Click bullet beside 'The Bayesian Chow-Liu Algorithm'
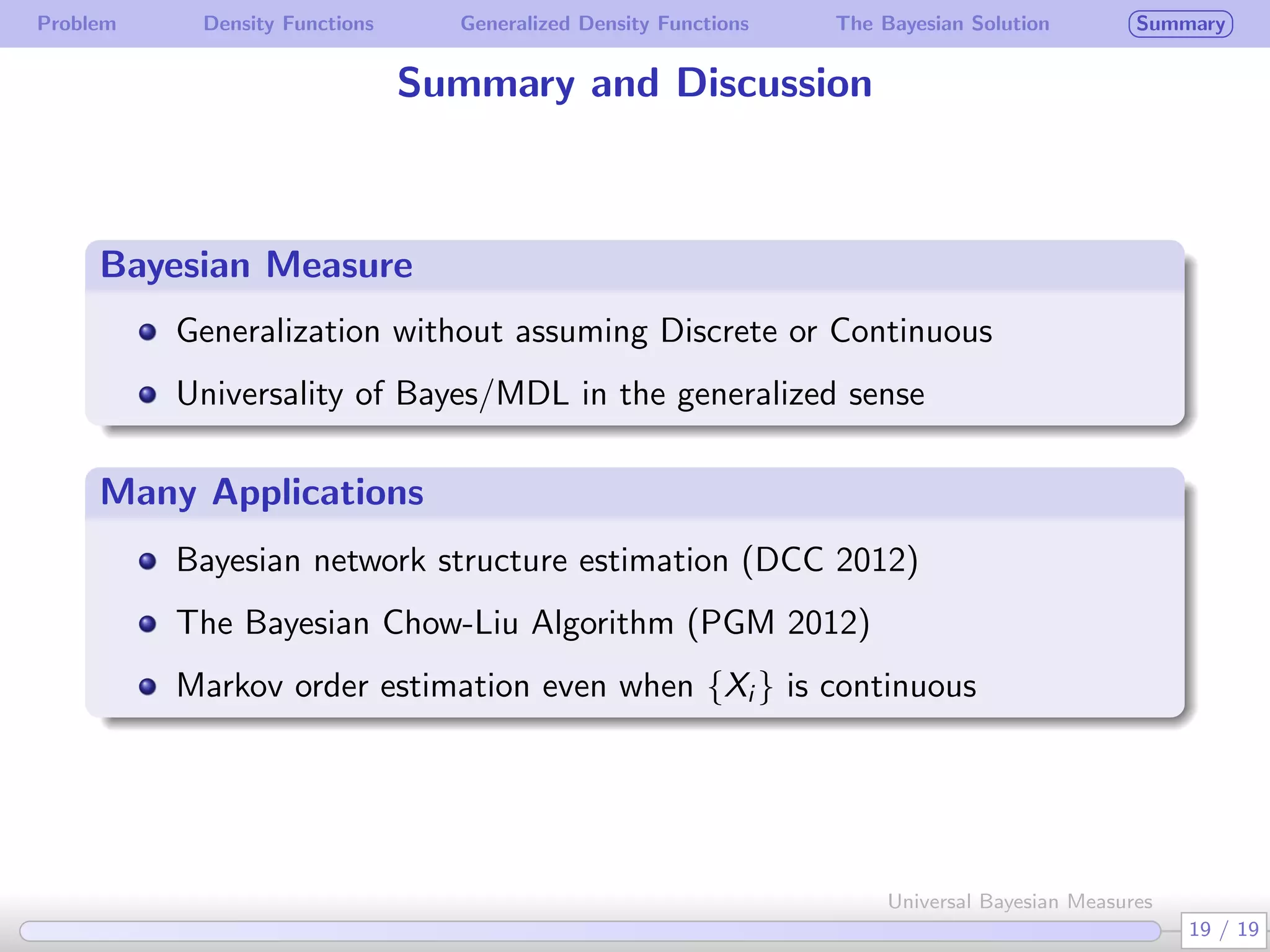 [148, 624]
